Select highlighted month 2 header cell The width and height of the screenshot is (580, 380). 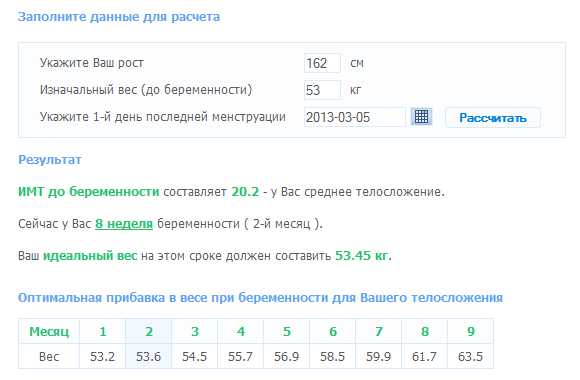tap(148, 331)
